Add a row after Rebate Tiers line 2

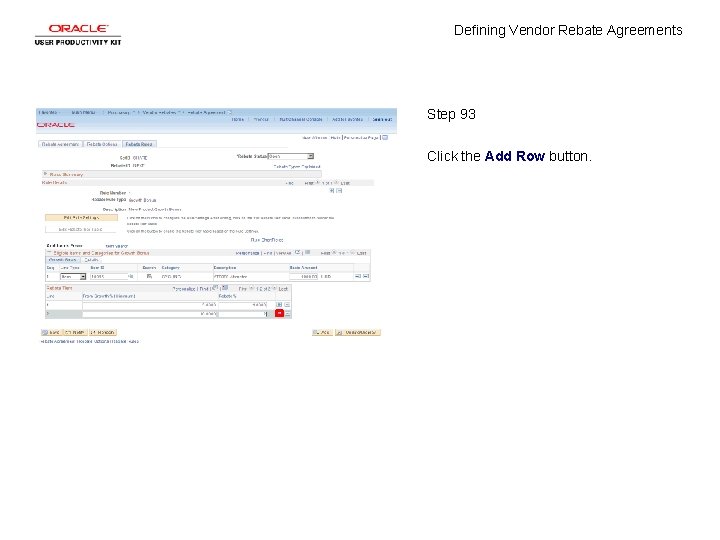279,313
